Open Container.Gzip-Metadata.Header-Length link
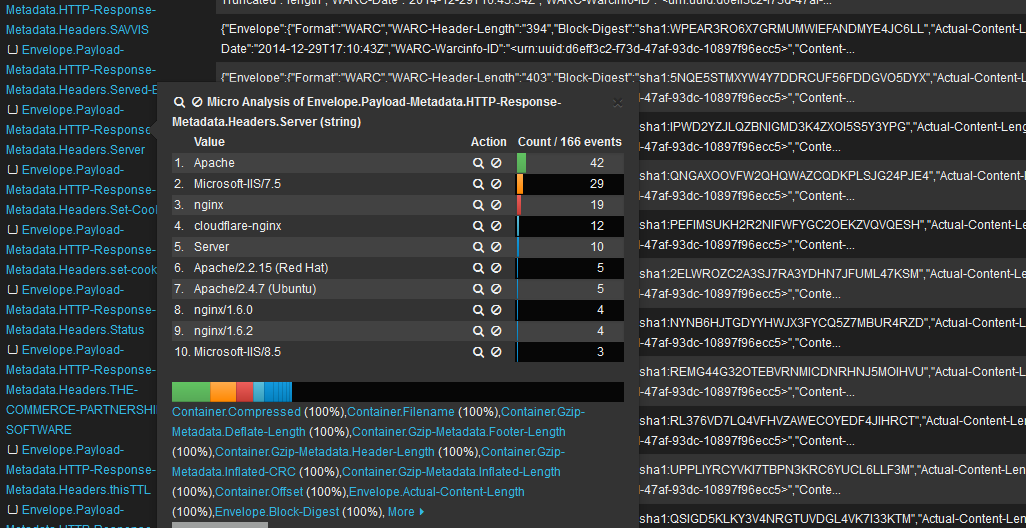 click(x=325, y=451)
